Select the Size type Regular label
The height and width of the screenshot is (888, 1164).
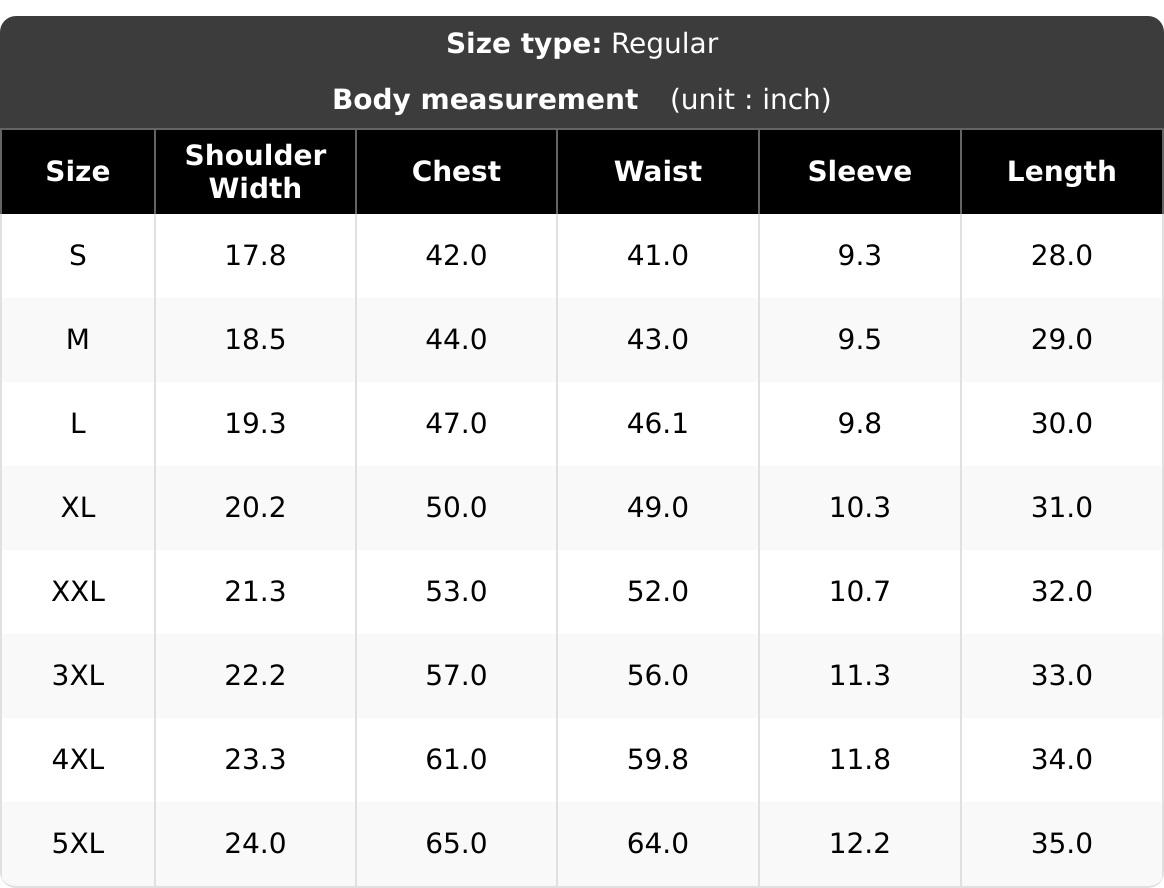pos(582,44)
